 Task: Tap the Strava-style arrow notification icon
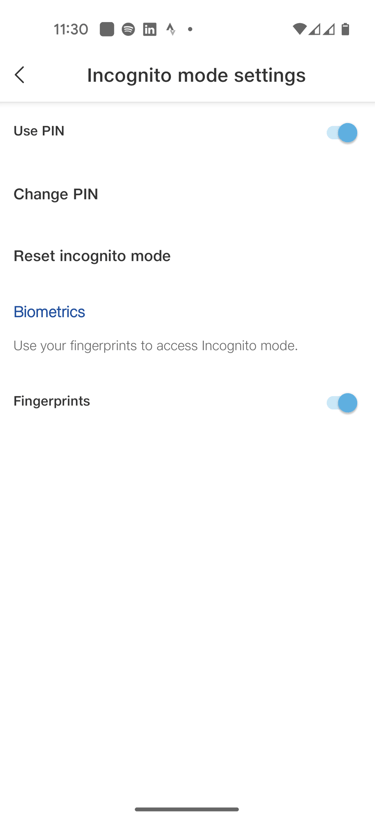pos(171,29)
